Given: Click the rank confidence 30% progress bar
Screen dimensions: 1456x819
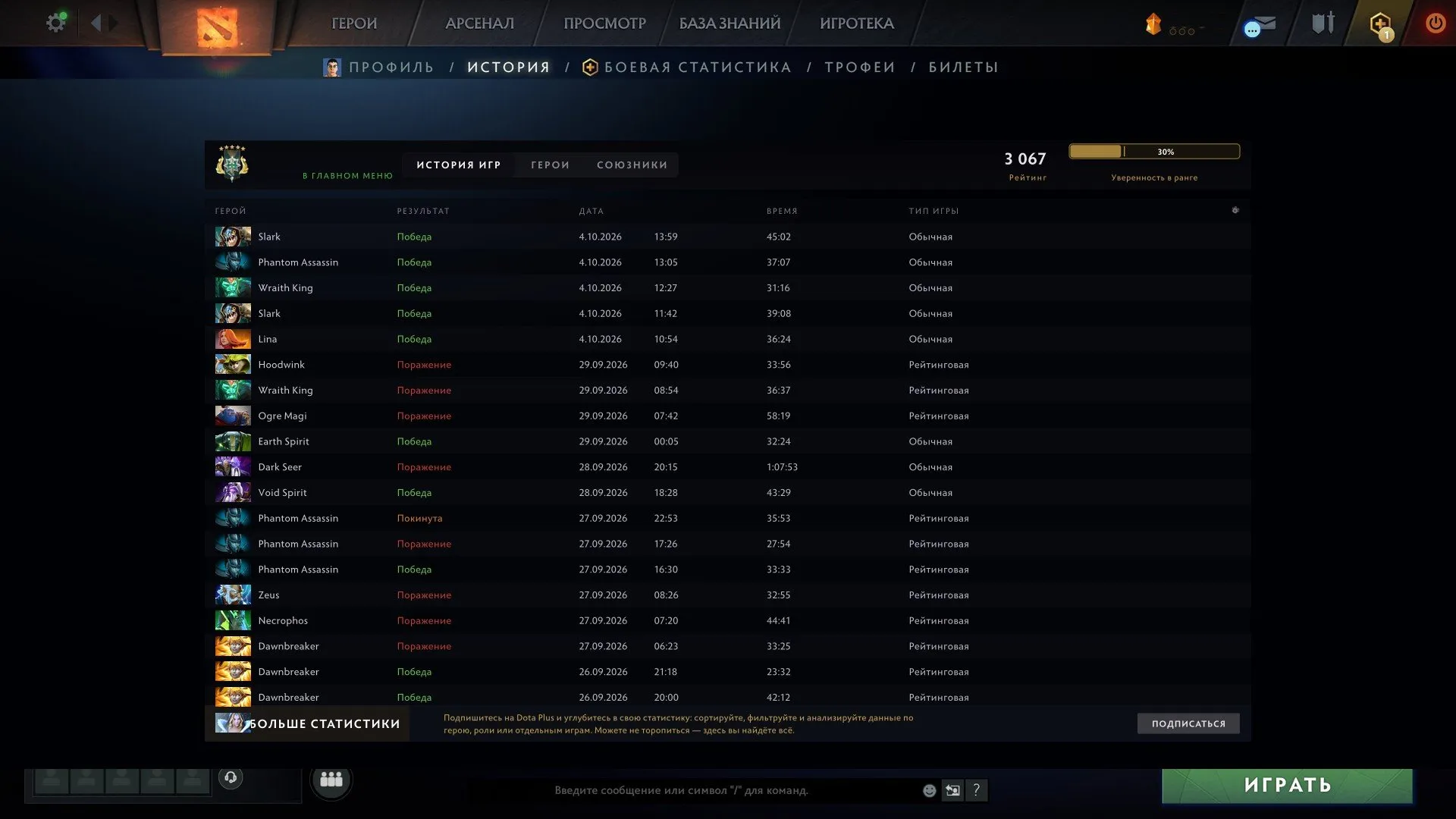Looking at the screenshot, I should click(1154, 152).
